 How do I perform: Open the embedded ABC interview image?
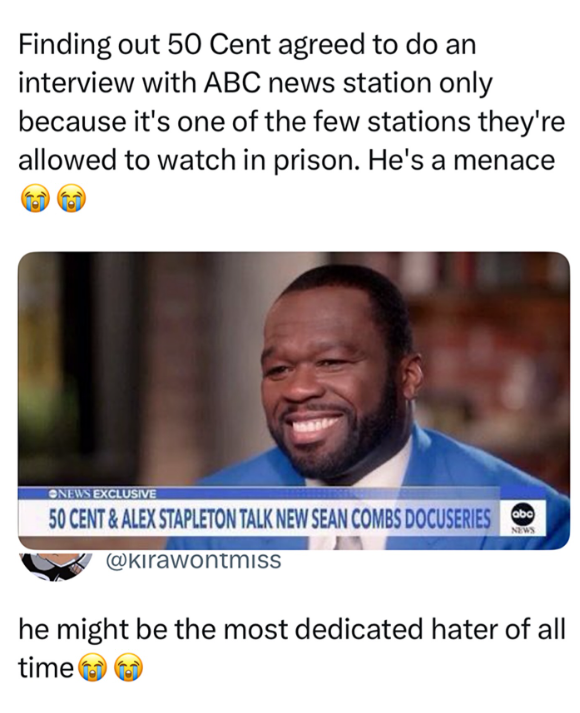(294, 401)
